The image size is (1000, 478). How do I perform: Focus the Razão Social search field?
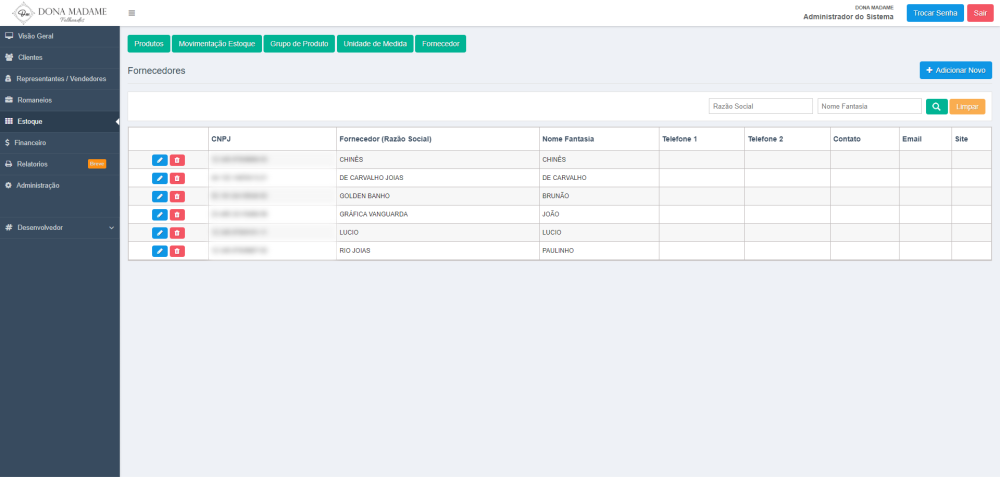760,106
